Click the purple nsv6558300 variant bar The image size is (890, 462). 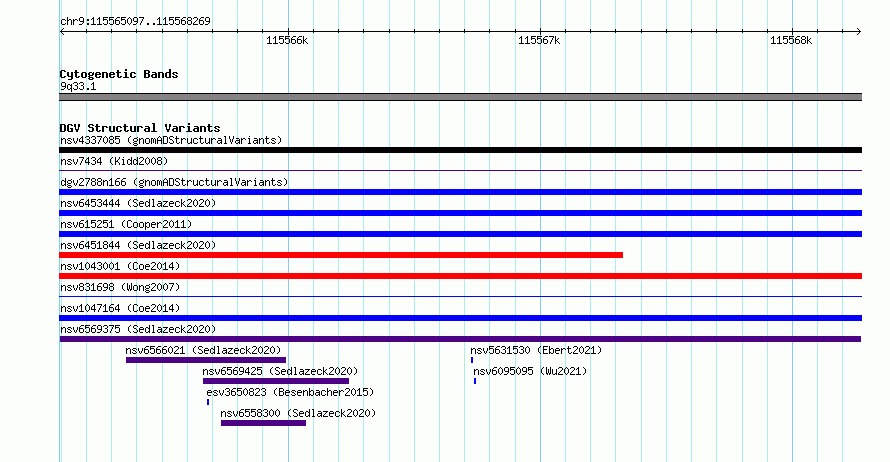click(263, 423)
